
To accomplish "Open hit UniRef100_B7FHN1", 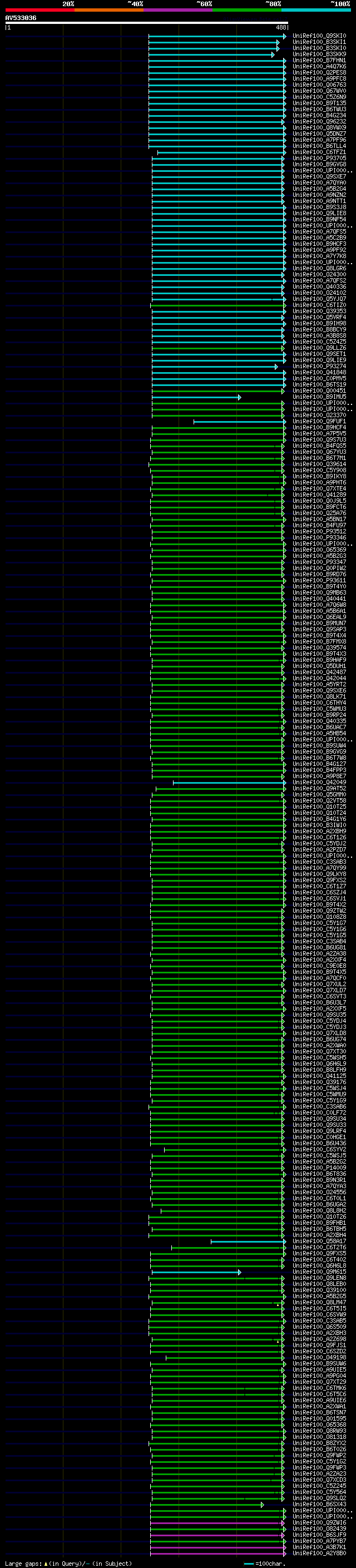I will click(319, 60).
